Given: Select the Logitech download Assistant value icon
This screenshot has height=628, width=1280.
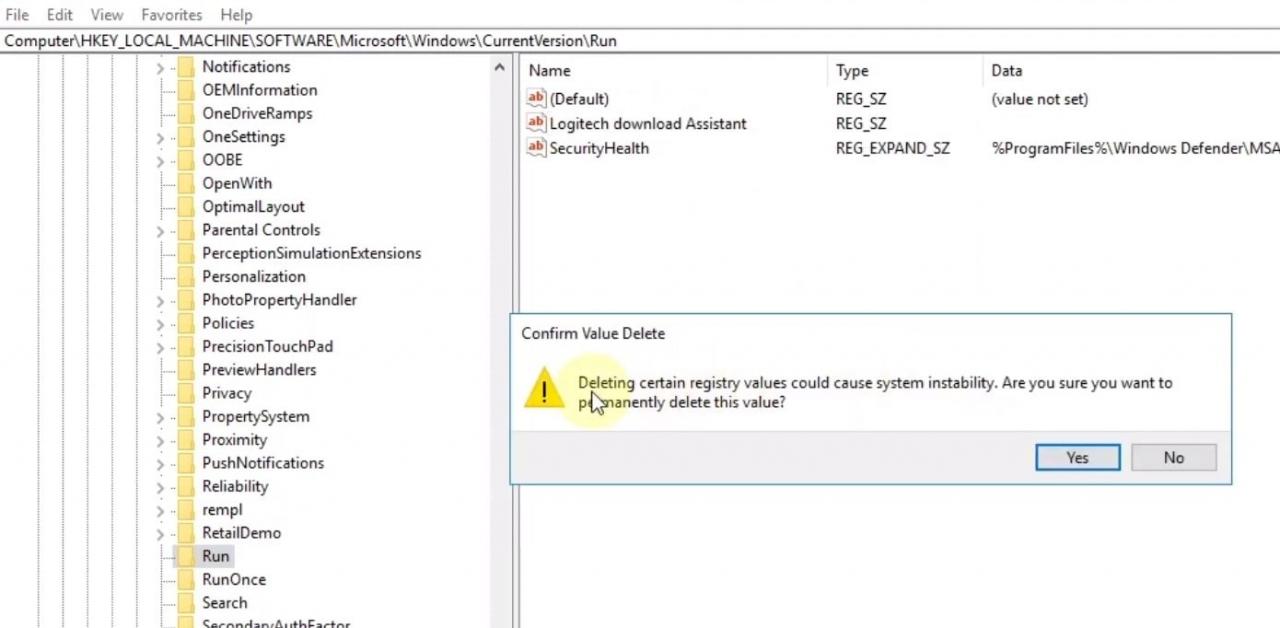Looking at the screenshot, I should (536, 123).
